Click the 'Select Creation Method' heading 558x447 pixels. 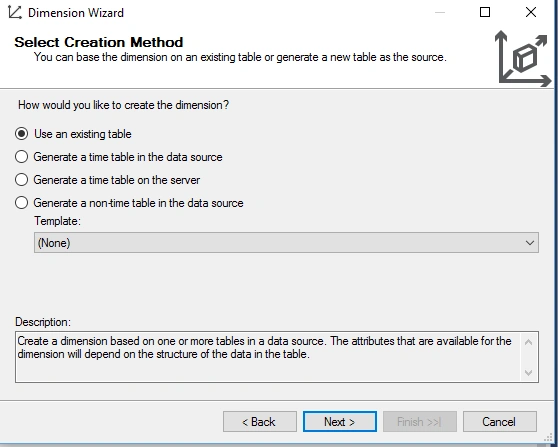pyautogui.click(x=99, y=42)
